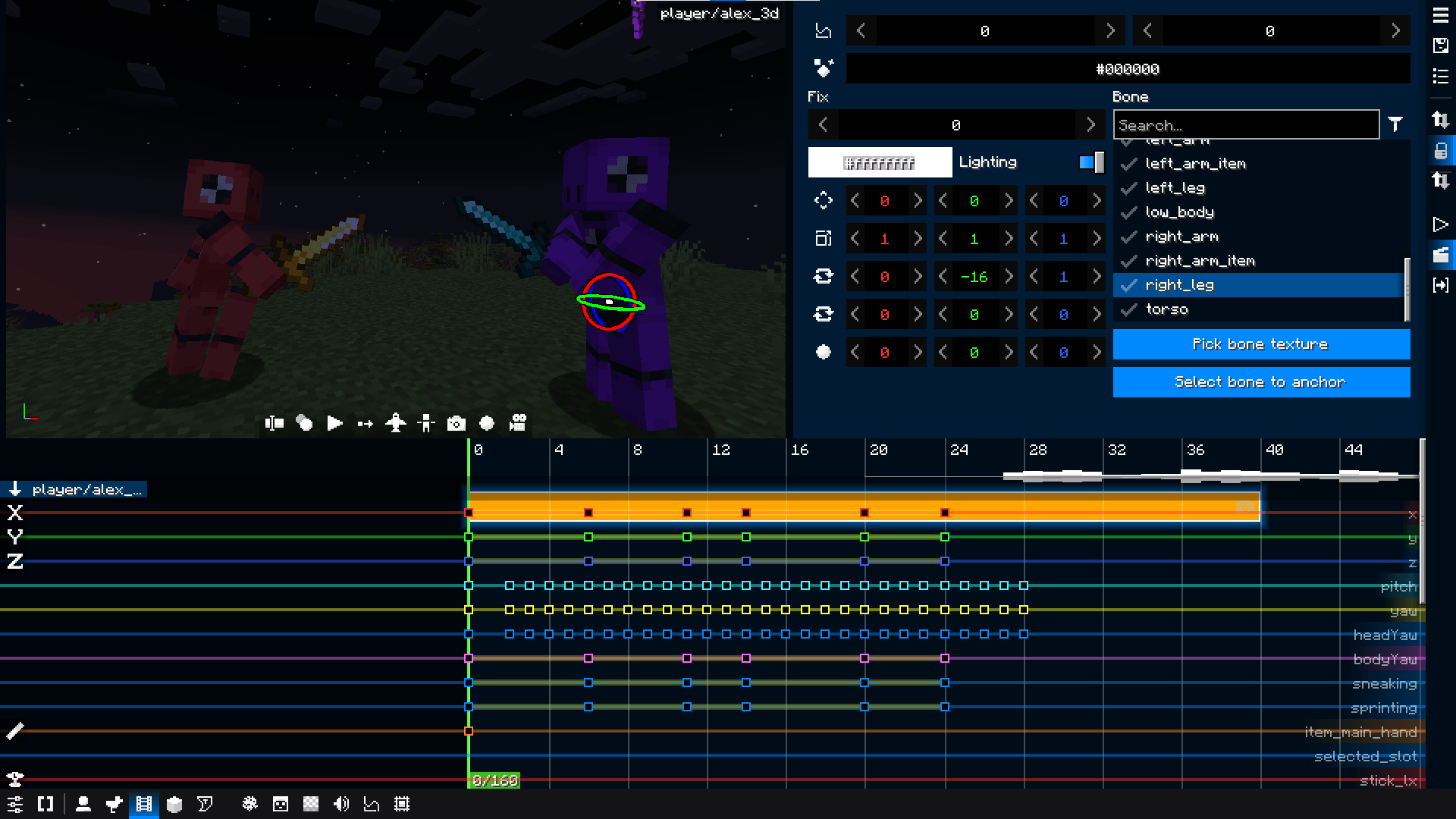Select the torso bone in the list

1258,309
